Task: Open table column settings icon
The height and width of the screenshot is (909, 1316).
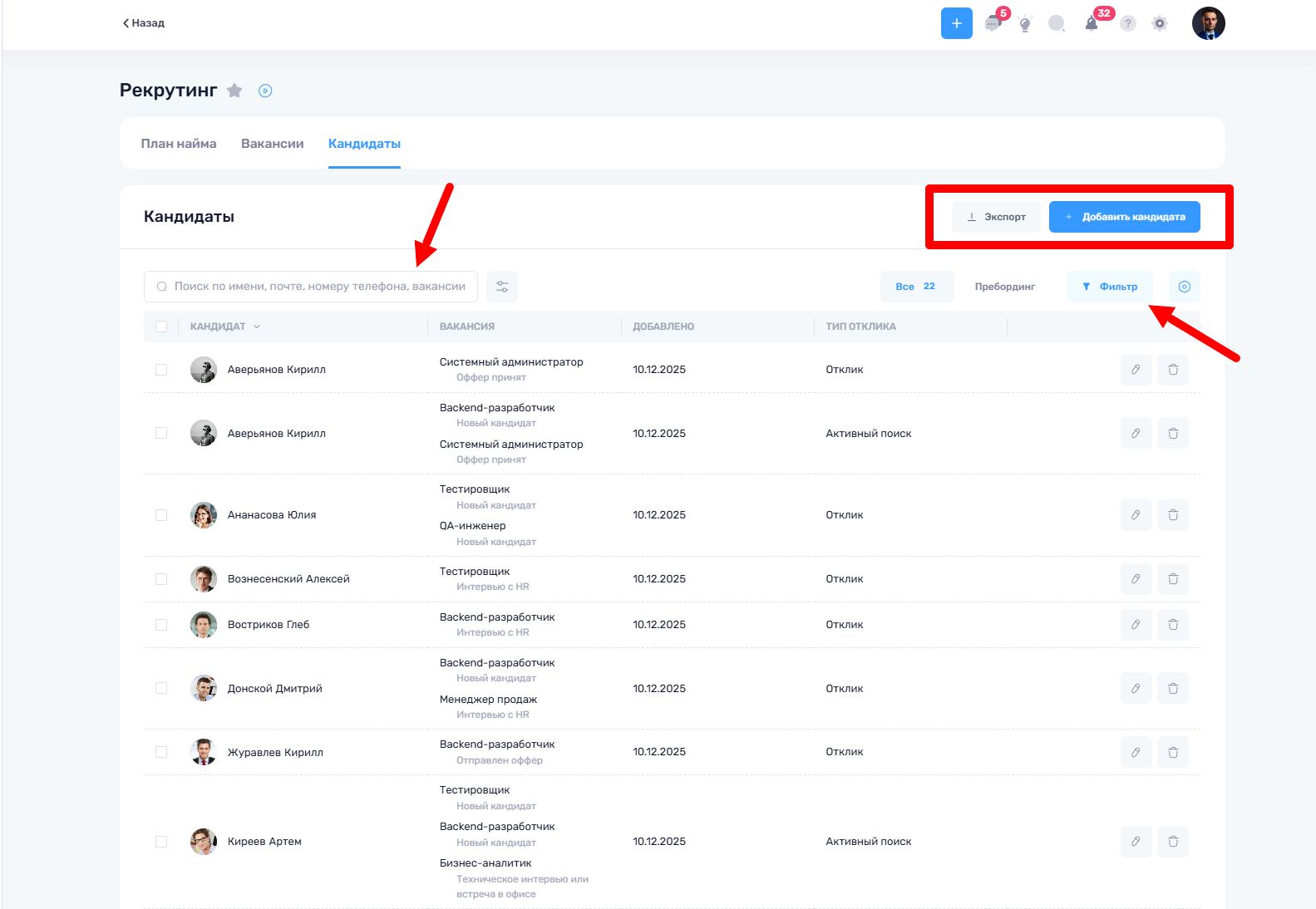Action: 1184,287
